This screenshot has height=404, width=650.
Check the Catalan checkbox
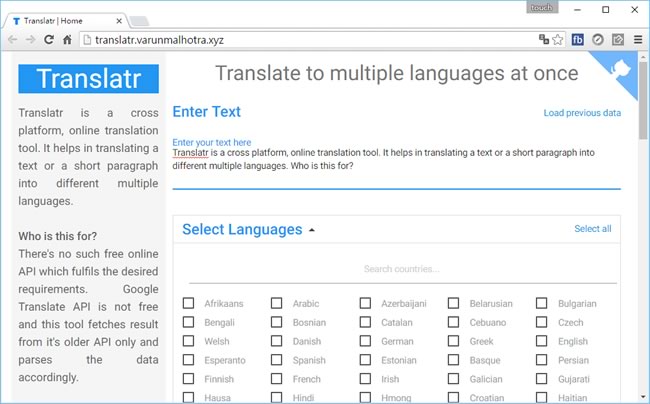click(365, 322)
